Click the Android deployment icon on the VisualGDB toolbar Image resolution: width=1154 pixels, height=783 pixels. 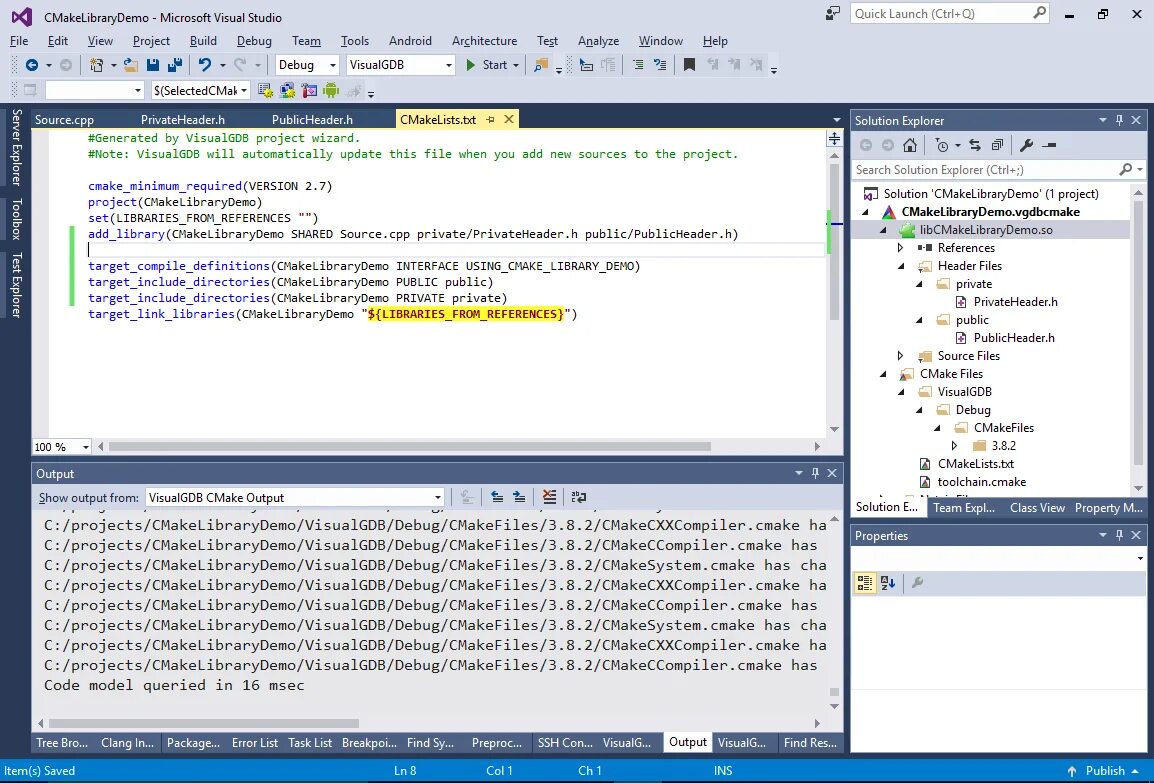coord(329,91)
